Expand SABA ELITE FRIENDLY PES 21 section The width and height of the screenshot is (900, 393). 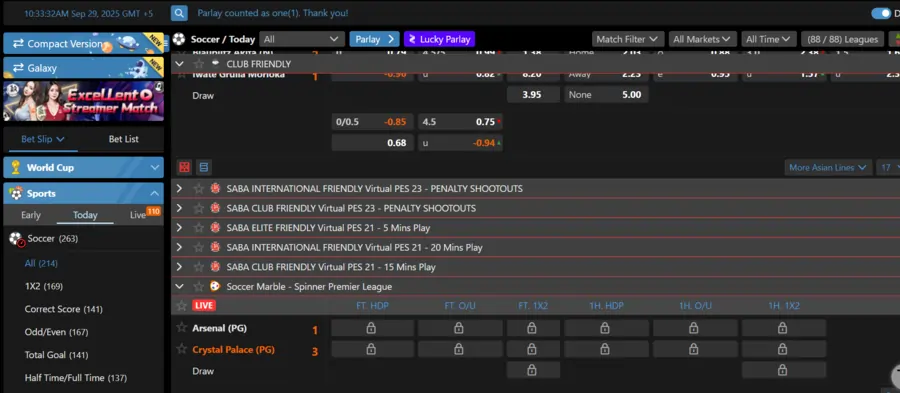[x=180, y=228]
